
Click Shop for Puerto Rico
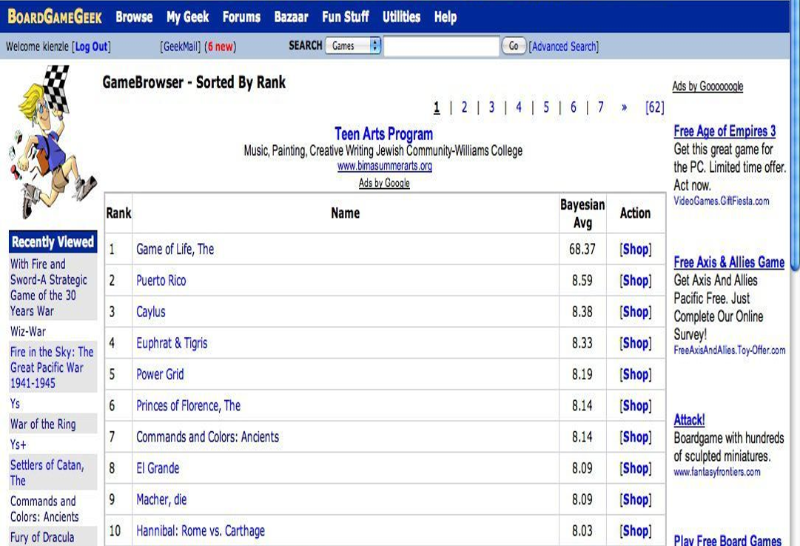pos(636,281)
